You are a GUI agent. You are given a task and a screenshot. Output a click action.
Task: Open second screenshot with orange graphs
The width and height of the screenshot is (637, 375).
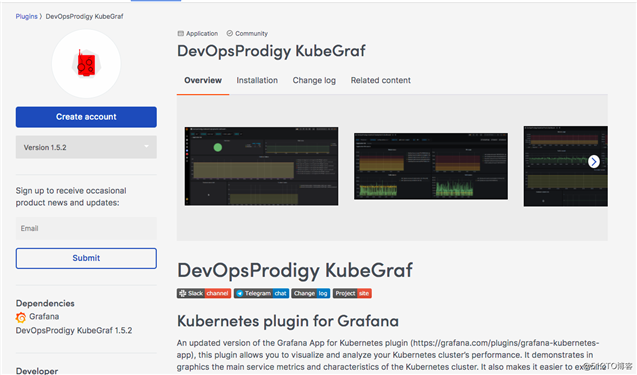[x=431, y=166]
